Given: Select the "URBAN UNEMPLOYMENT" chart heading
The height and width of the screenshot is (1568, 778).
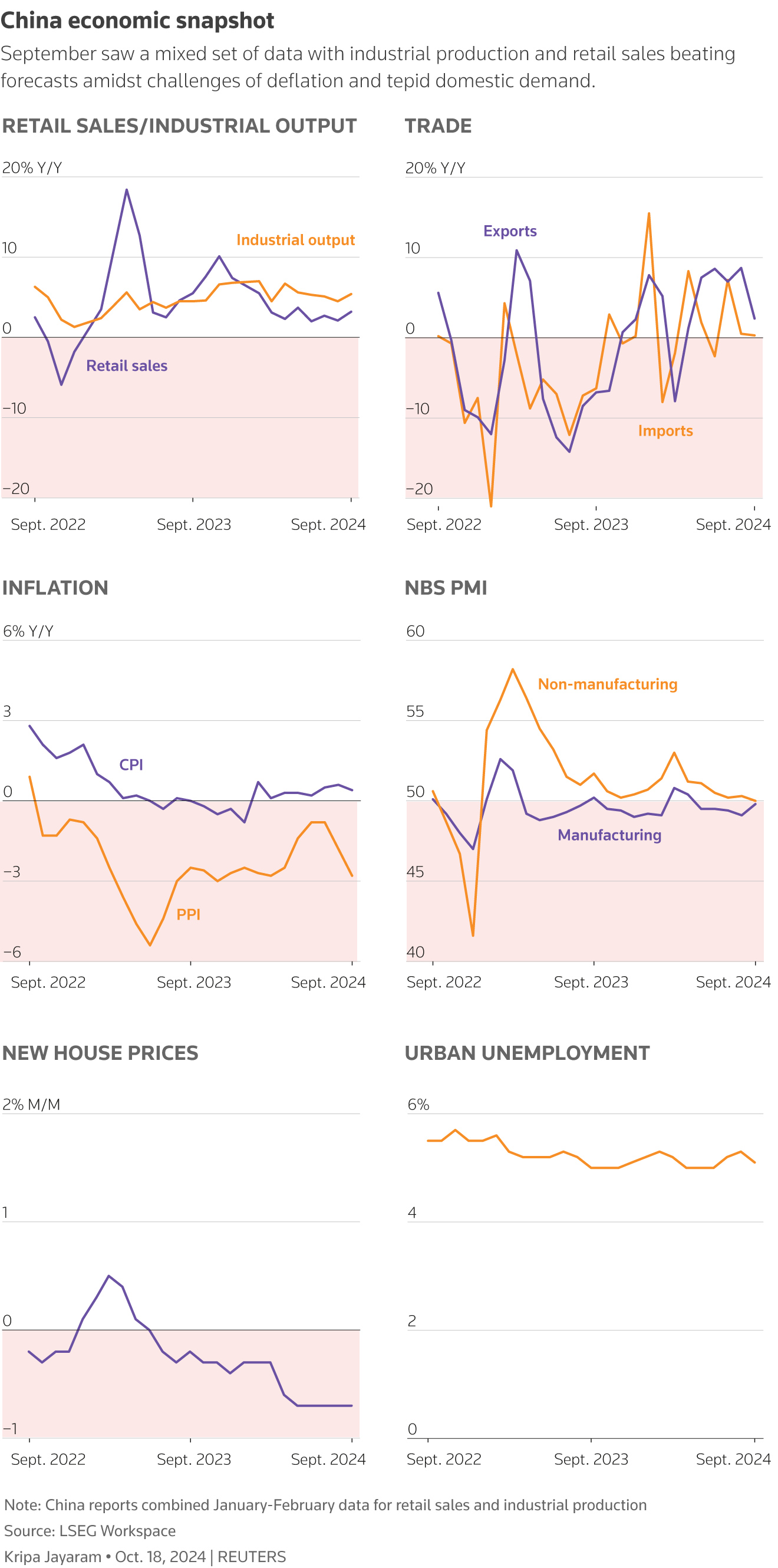Looking at the screenshot, I should click(526, 1053).
